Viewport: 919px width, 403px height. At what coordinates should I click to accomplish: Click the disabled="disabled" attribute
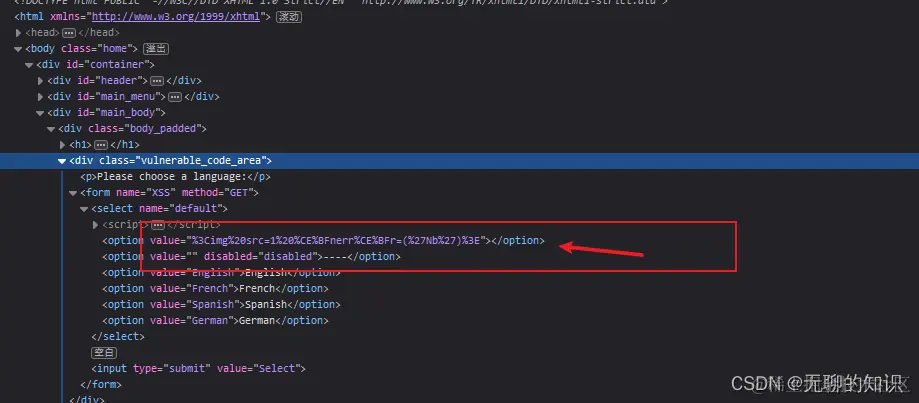coord(263,256)
